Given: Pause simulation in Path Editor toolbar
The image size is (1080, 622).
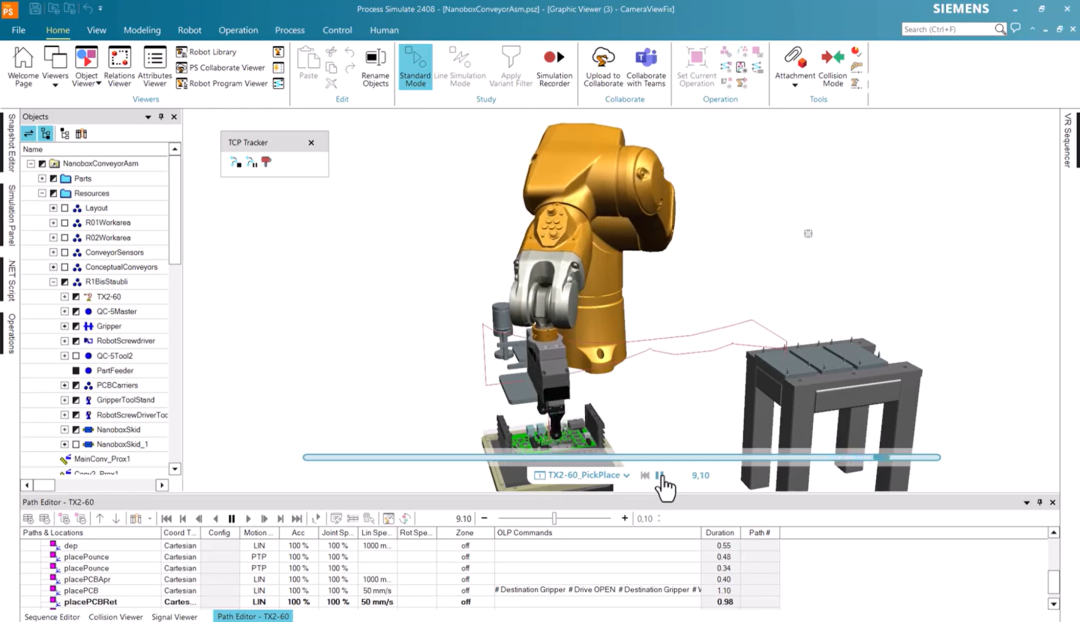Looking at the screenshot, I should [231, 519].
